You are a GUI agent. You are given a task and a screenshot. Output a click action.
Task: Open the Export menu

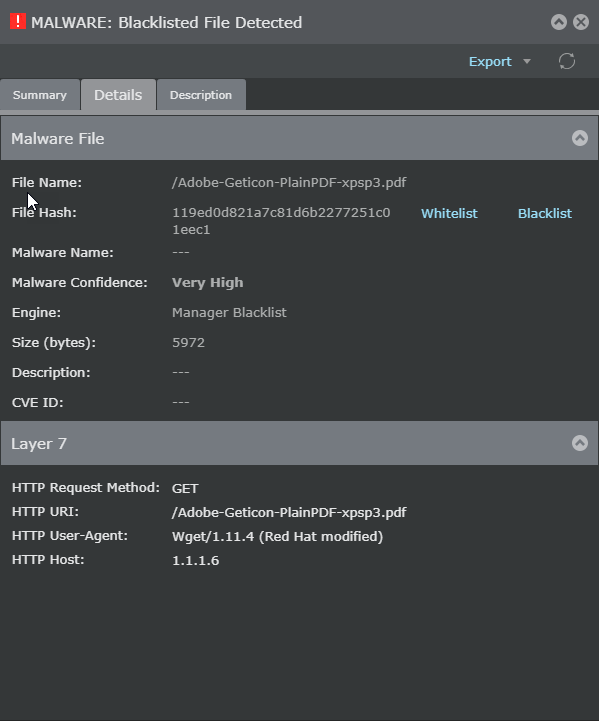click(x=490, y=61)
